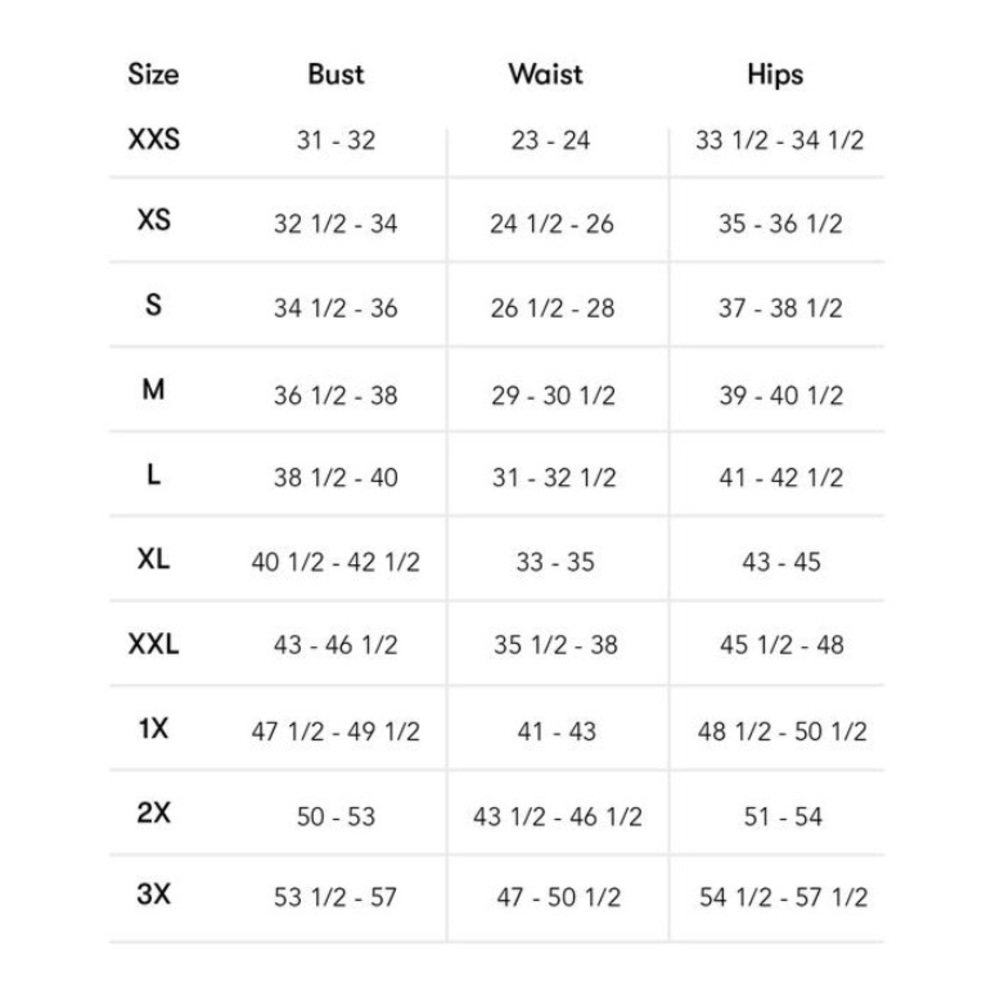
Task: Click the 2X bust cell 50 - 53
Action: [336, 817]
